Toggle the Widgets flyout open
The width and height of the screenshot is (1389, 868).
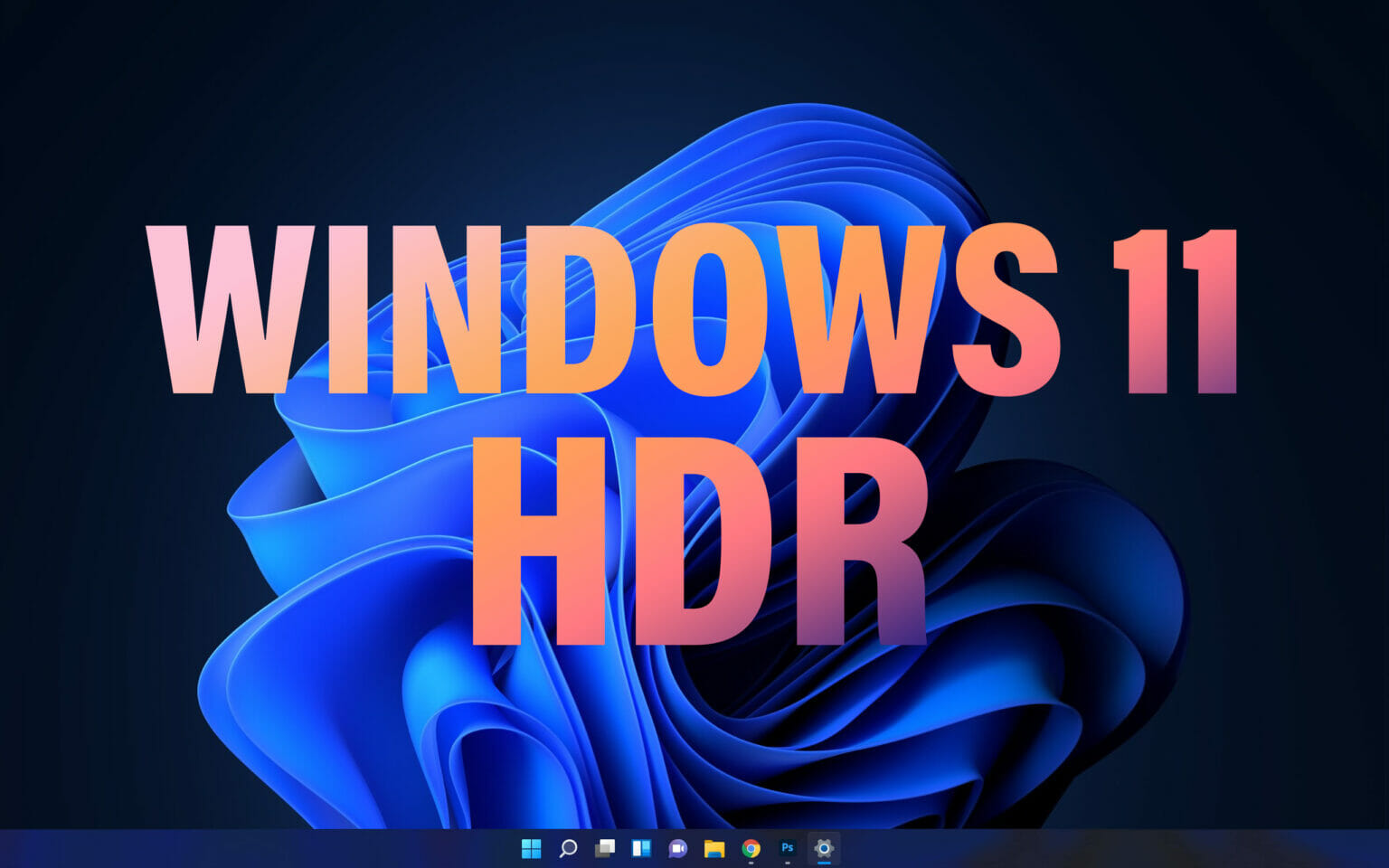click(x=640, y=850)
